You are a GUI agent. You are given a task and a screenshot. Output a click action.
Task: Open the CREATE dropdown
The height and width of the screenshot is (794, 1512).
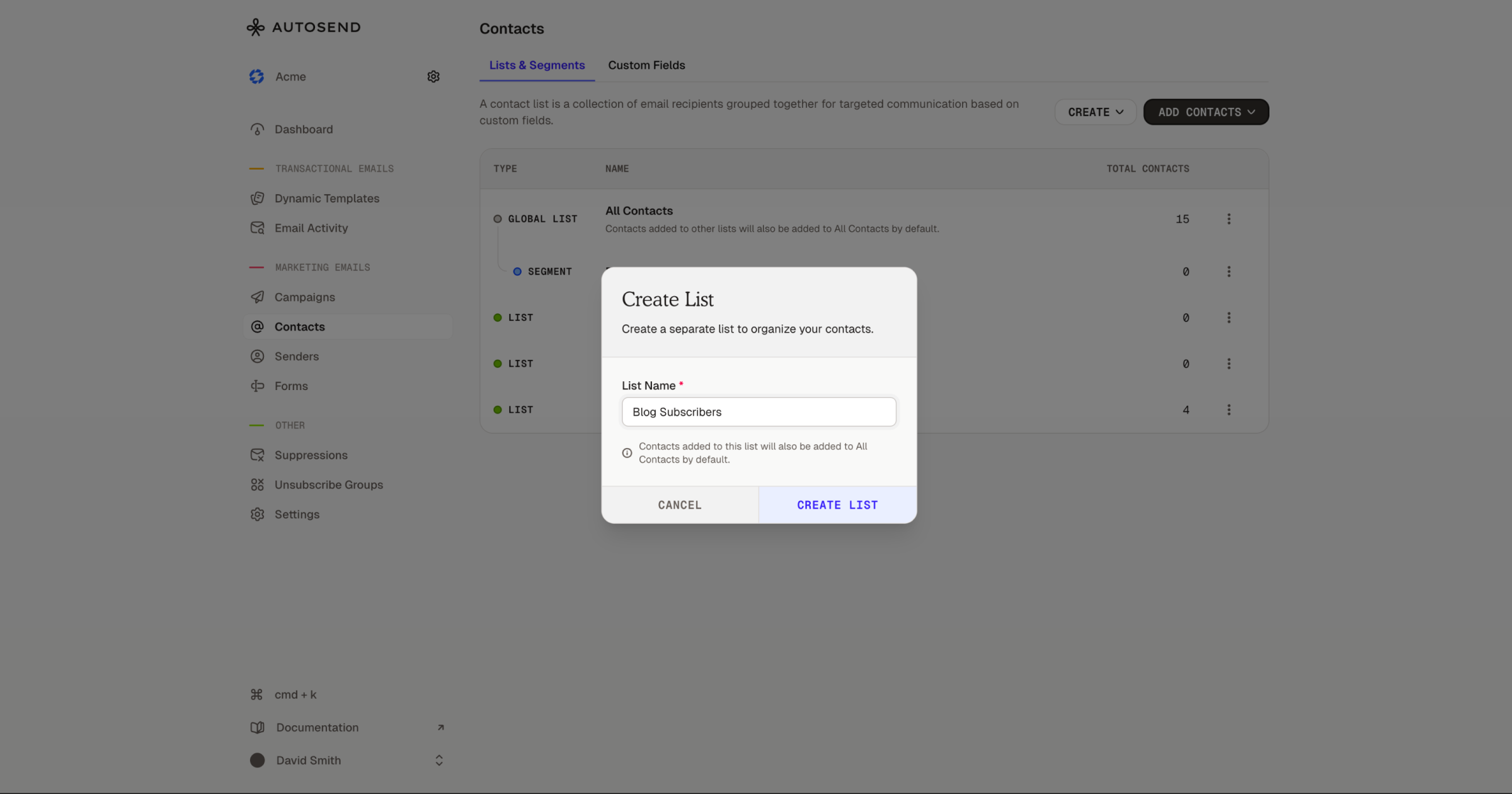(1095, 112)
